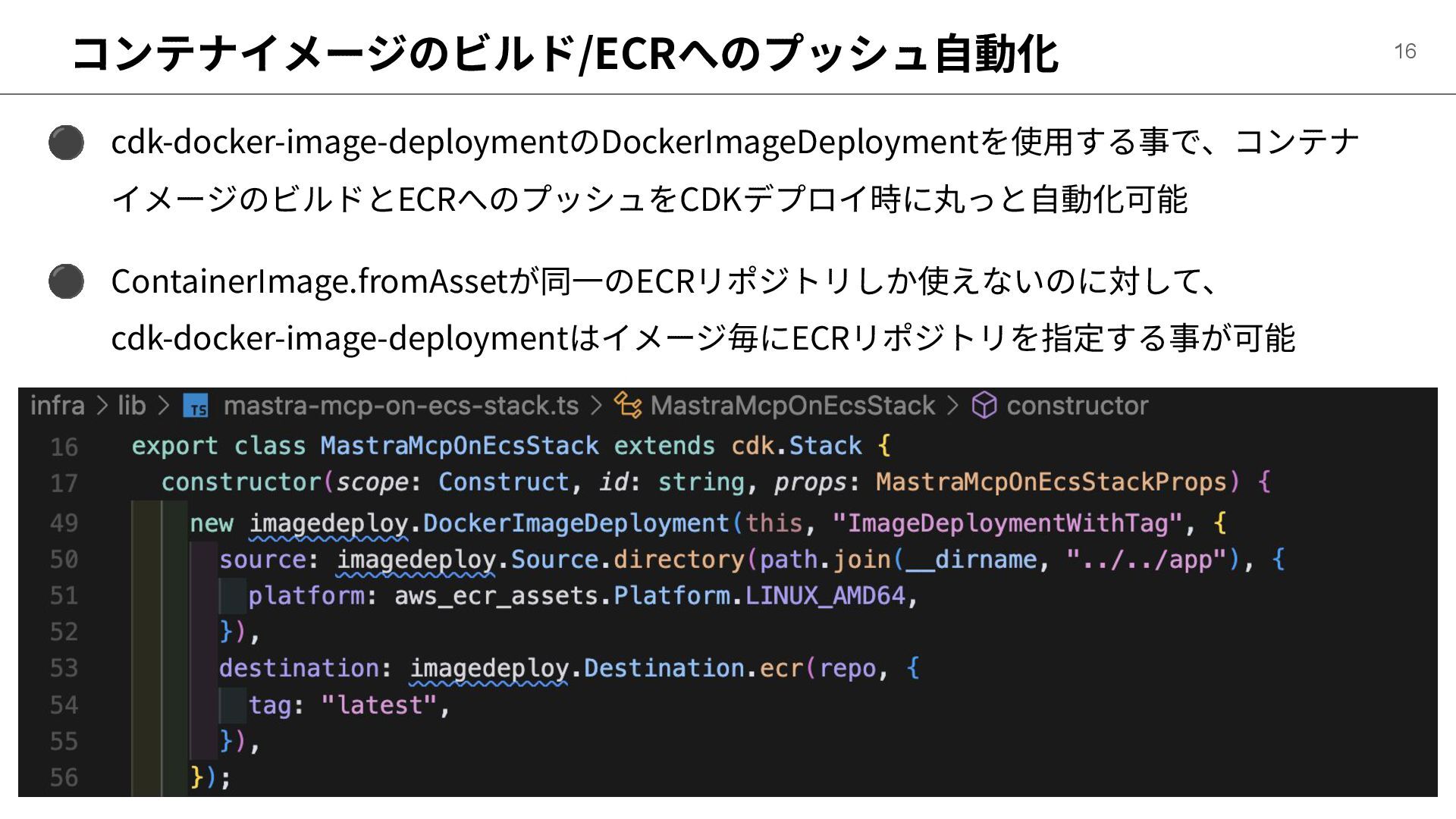
Task: Click the "latest" tag string in the code
Action: (379, 705)
